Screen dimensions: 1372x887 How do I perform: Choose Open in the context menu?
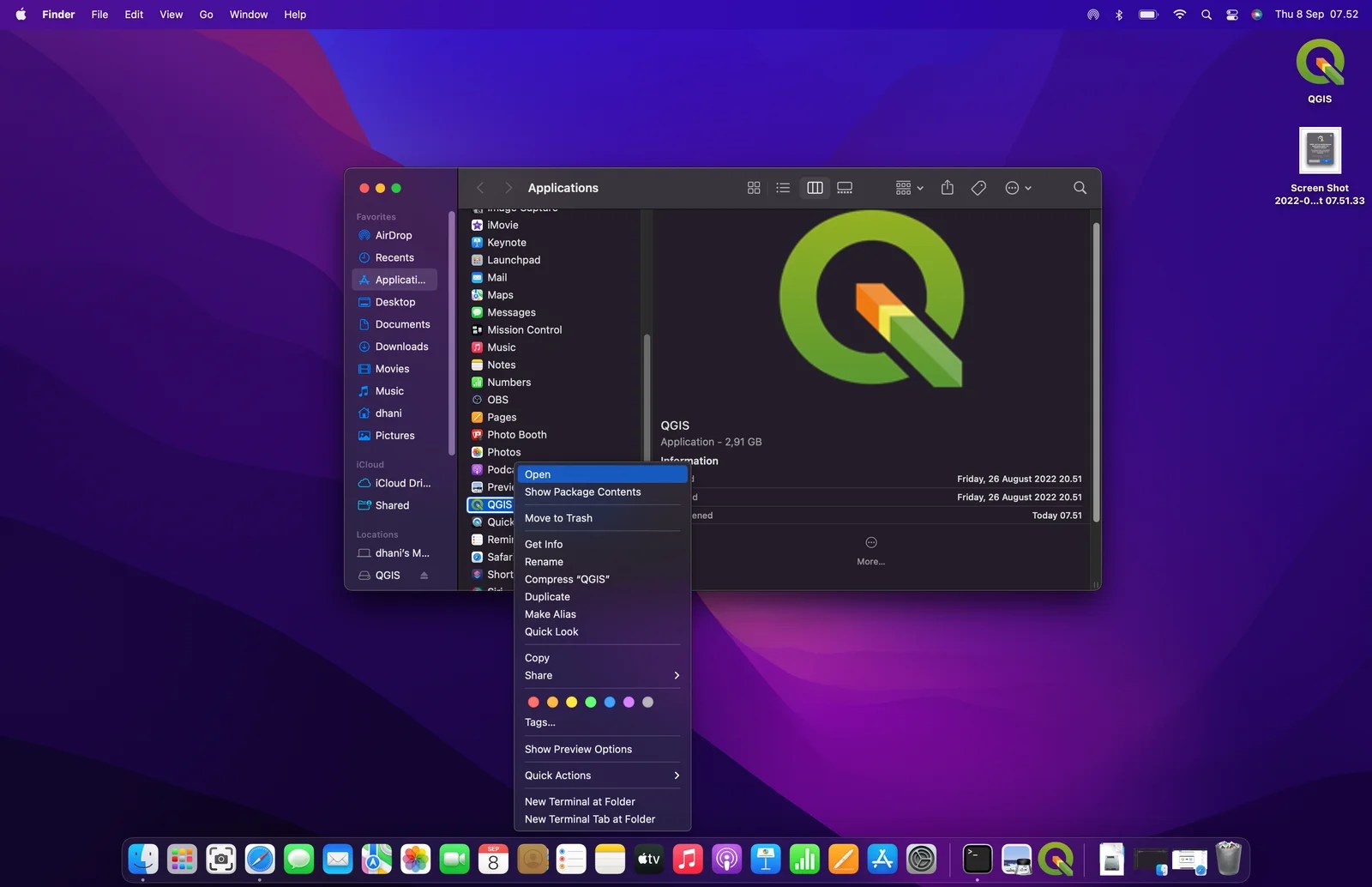pyautogui.click(x=602, y=474)
